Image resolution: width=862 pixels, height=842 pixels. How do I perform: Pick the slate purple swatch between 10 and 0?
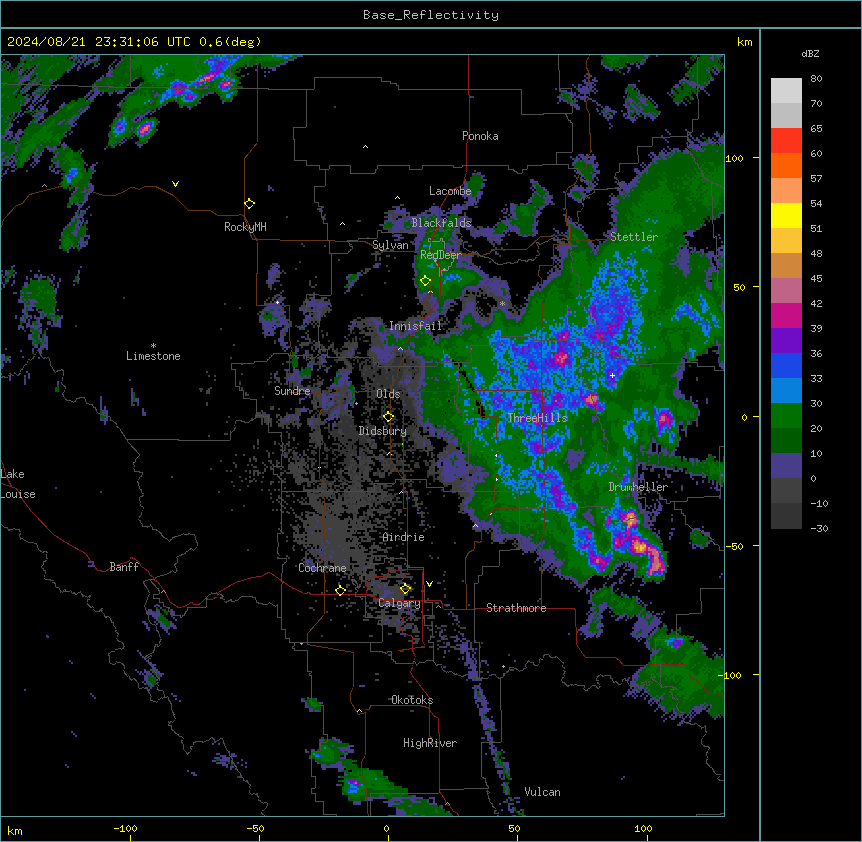coord(786,466)
